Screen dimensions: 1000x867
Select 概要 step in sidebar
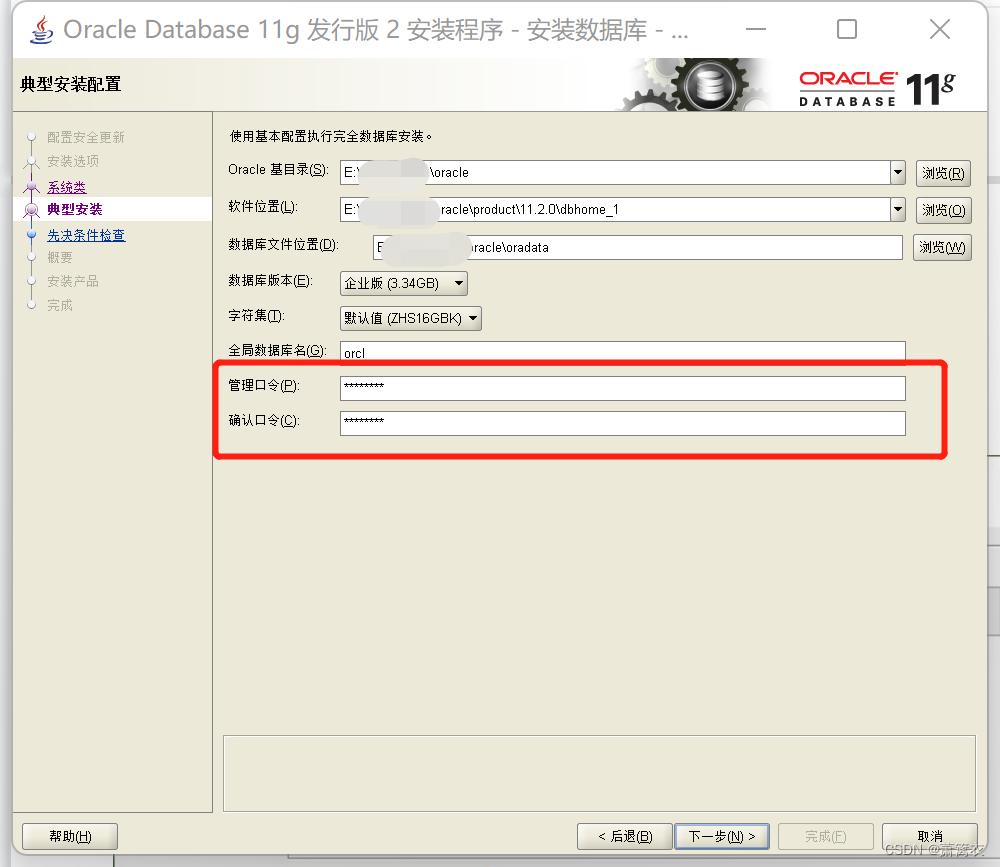tap(60, 257)
